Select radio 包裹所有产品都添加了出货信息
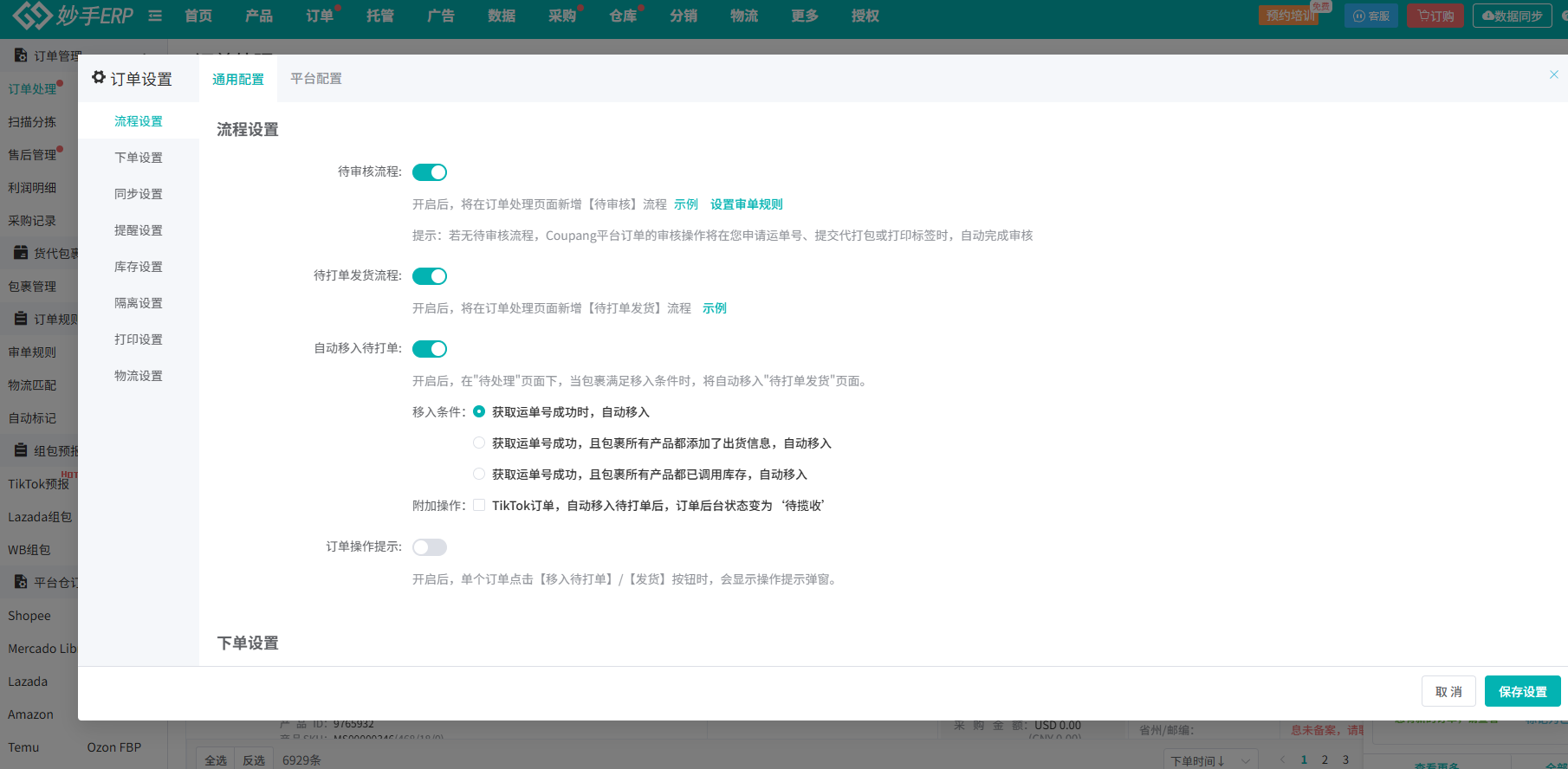Viewport: 1568px width, 769px height. tap(479, 443)
